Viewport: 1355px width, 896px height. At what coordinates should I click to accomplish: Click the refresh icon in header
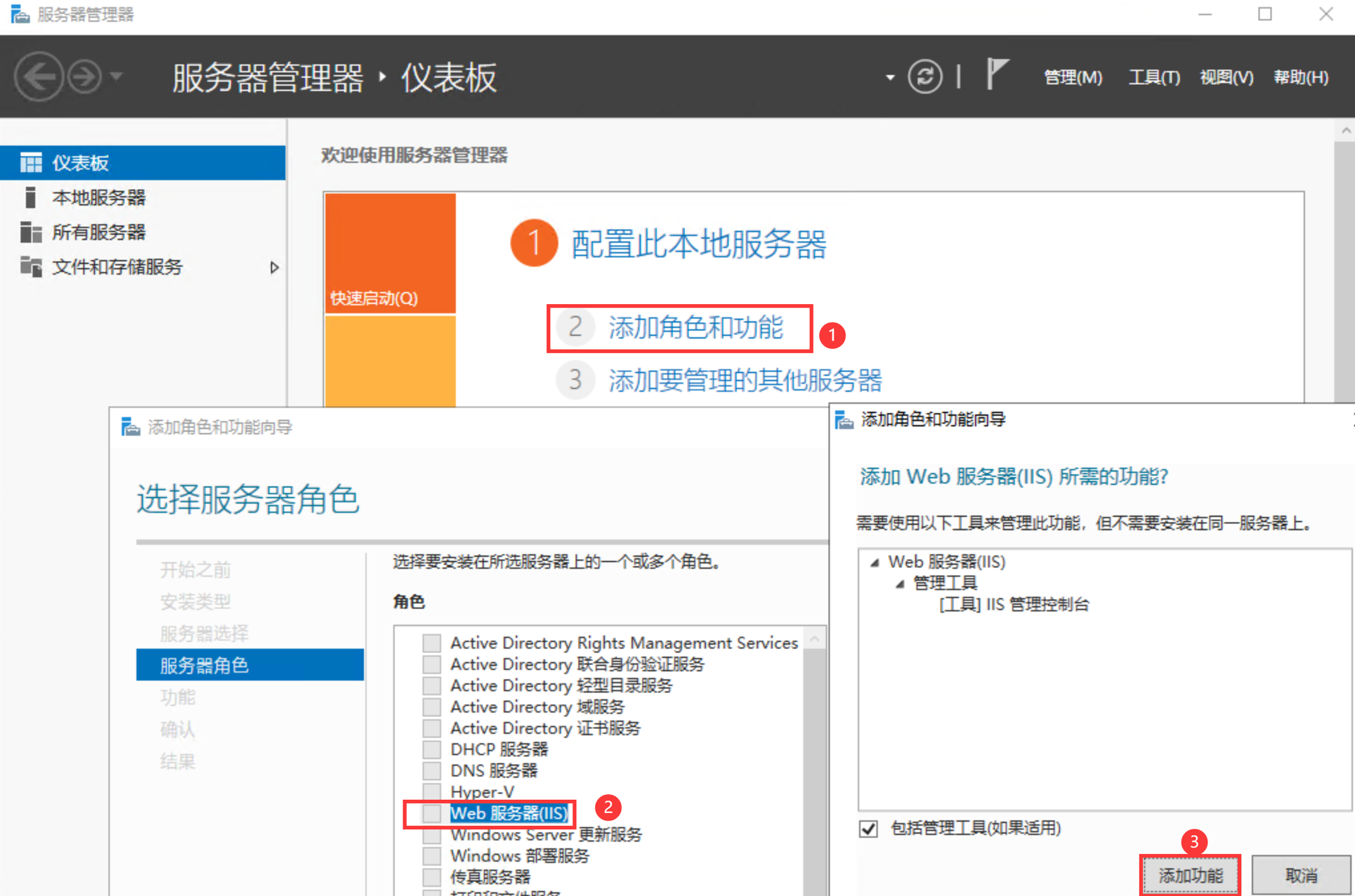(x=925, y=77)
